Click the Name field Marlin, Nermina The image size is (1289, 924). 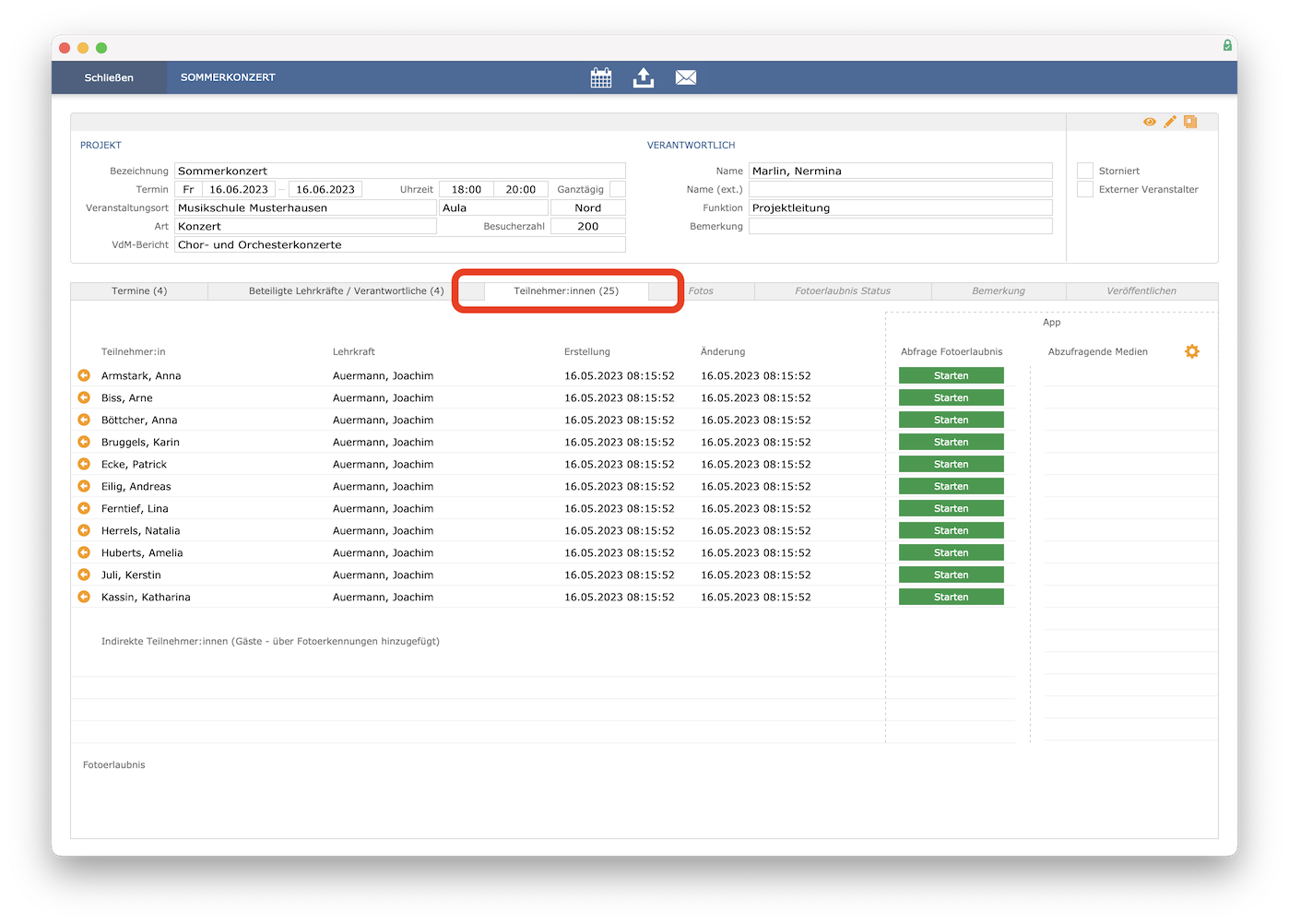pyautogui.click(x=901, y=171)
